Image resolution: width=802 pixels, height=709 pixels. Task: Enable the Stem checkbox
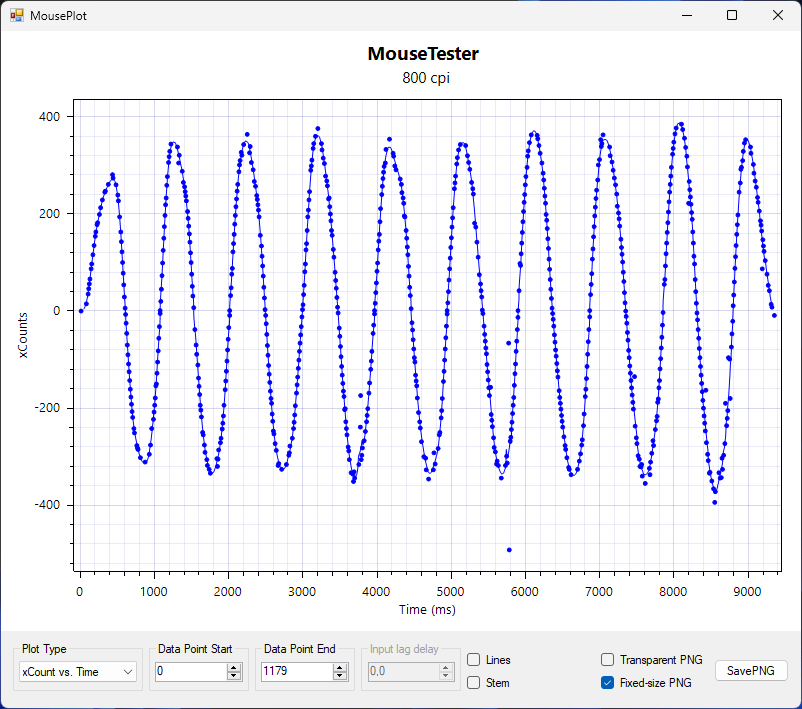[x=474, y=683]
